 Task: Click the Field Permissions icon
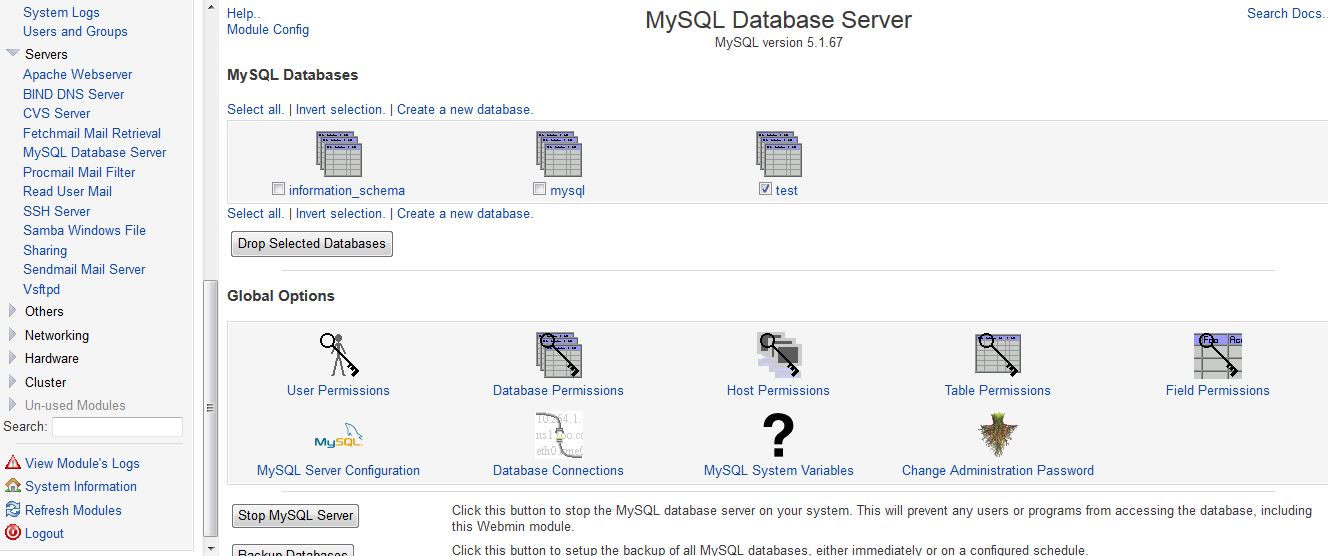(1218, 354)
